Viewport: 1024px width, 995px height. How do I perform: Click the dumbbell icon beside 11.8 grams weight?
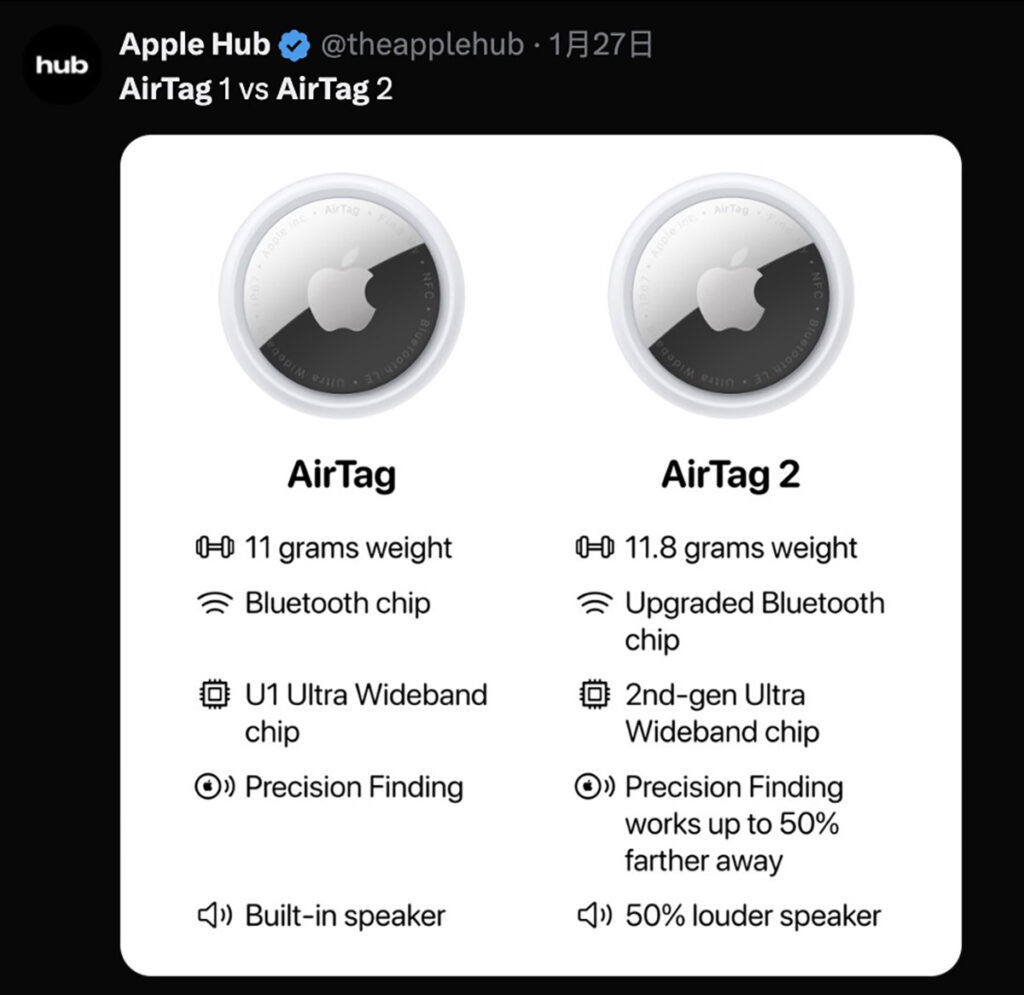click(x=595, y=548)
